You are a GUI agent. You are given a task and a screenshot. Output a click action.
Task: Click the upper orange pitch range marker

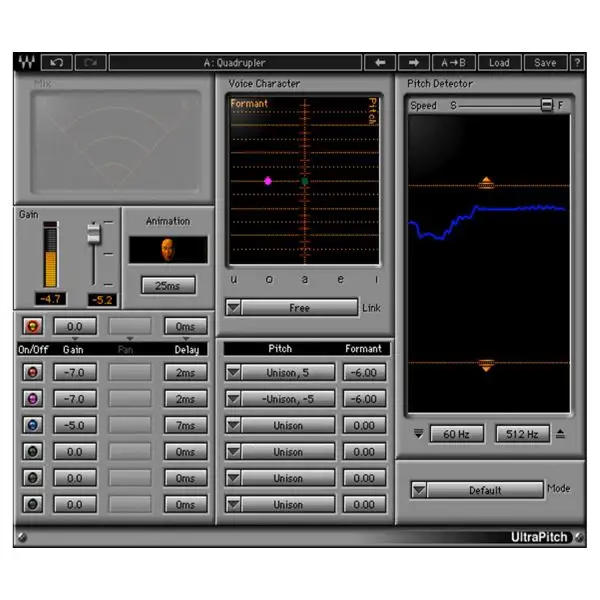[x=486, y=183]
